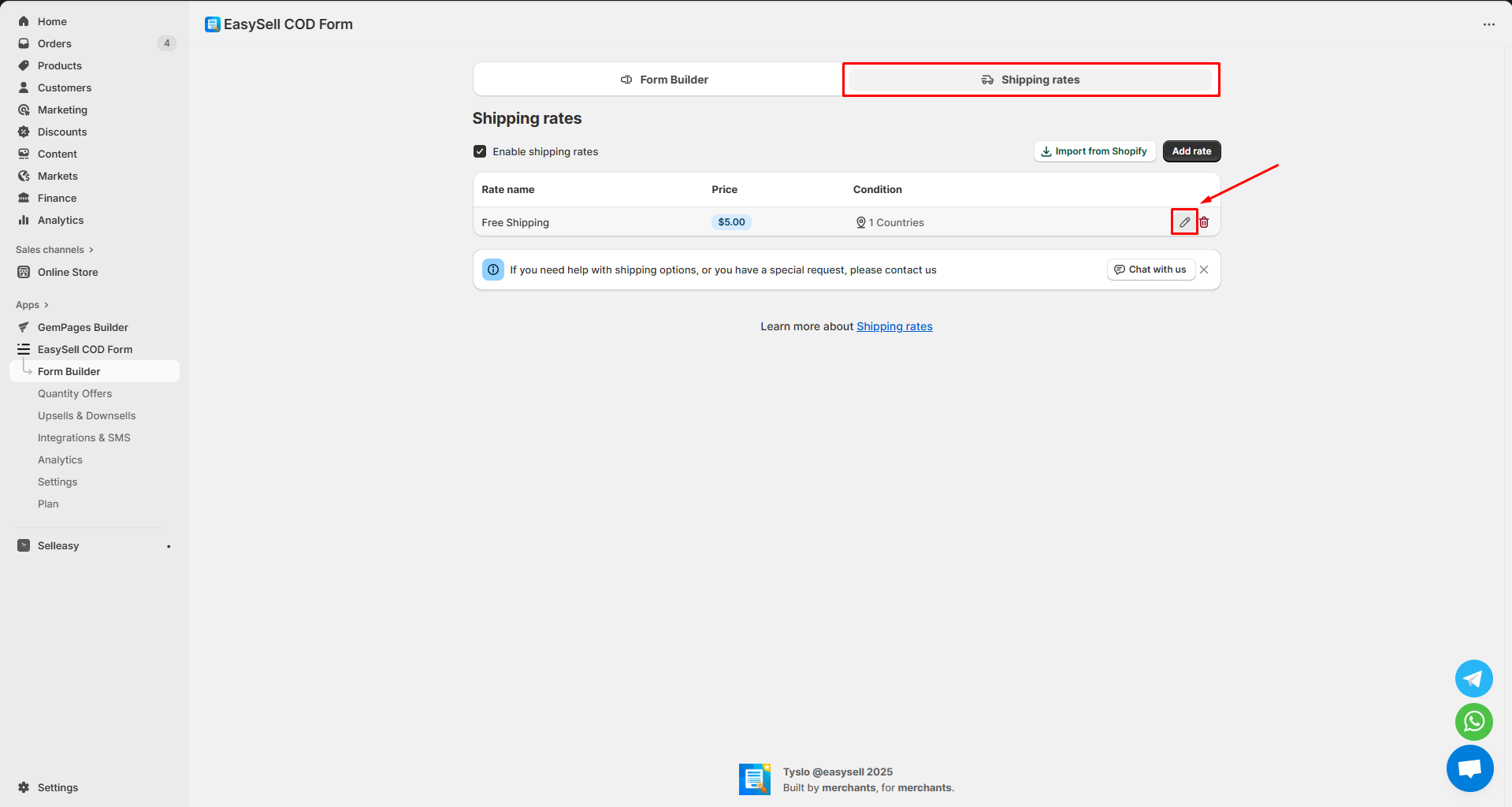Uncheck Enable shipping rates checkbox
Image resolution: width=1512 pixels, height=807 pixels.
480,151
